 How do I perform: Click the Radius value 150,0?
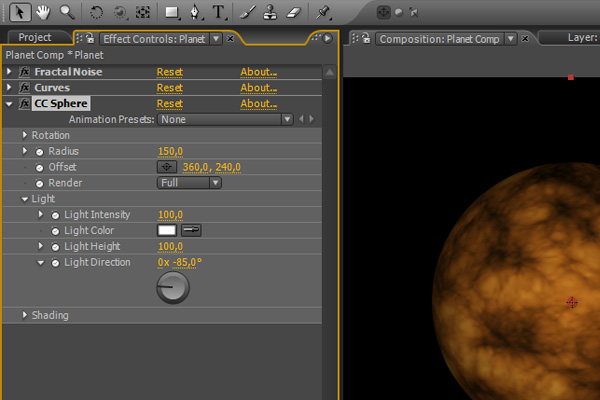point(170,151)
